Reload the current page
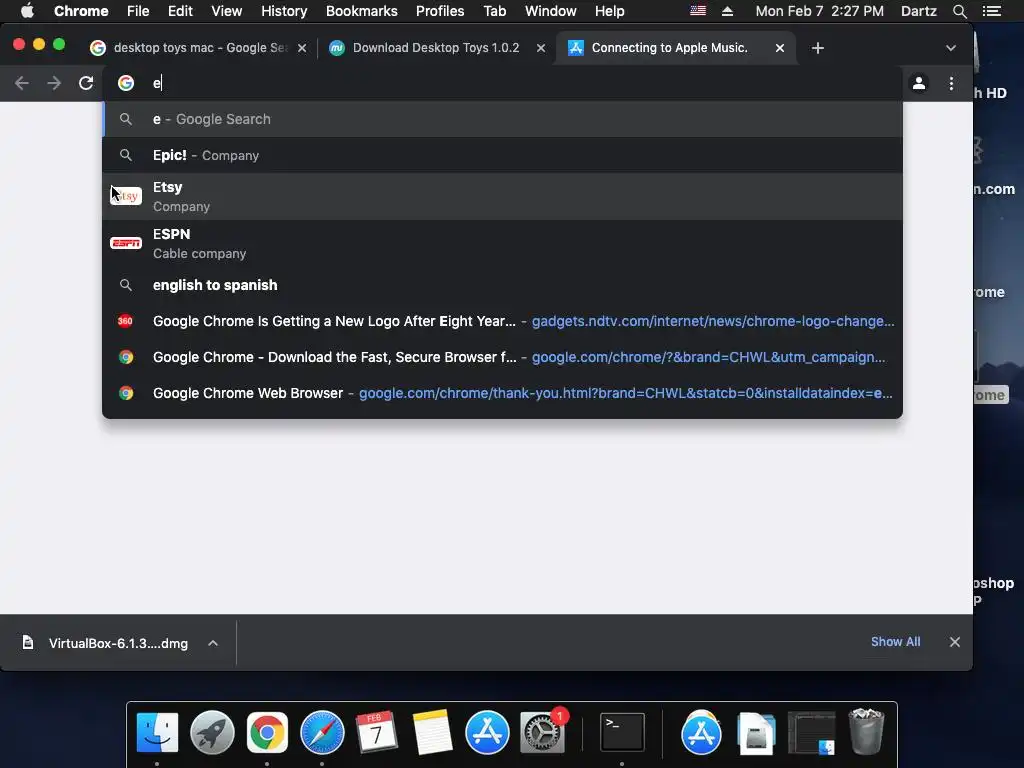The width and height of the screenshot is (1024, 768). [86, 83]
